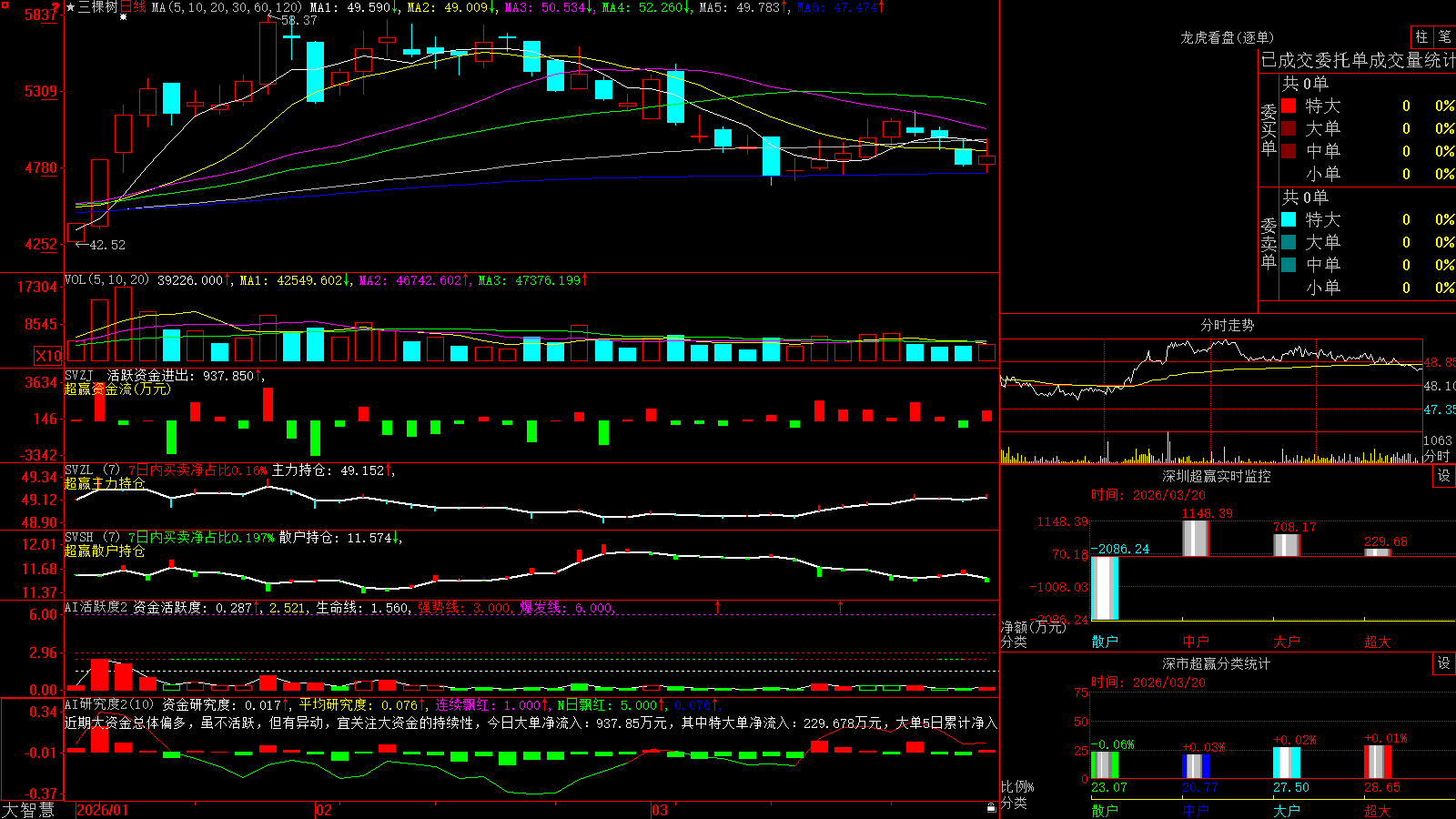This screenshot has height=819, width=1456.
Task: Click the red 特大 buy order swatch
Action: point(1289,106)
